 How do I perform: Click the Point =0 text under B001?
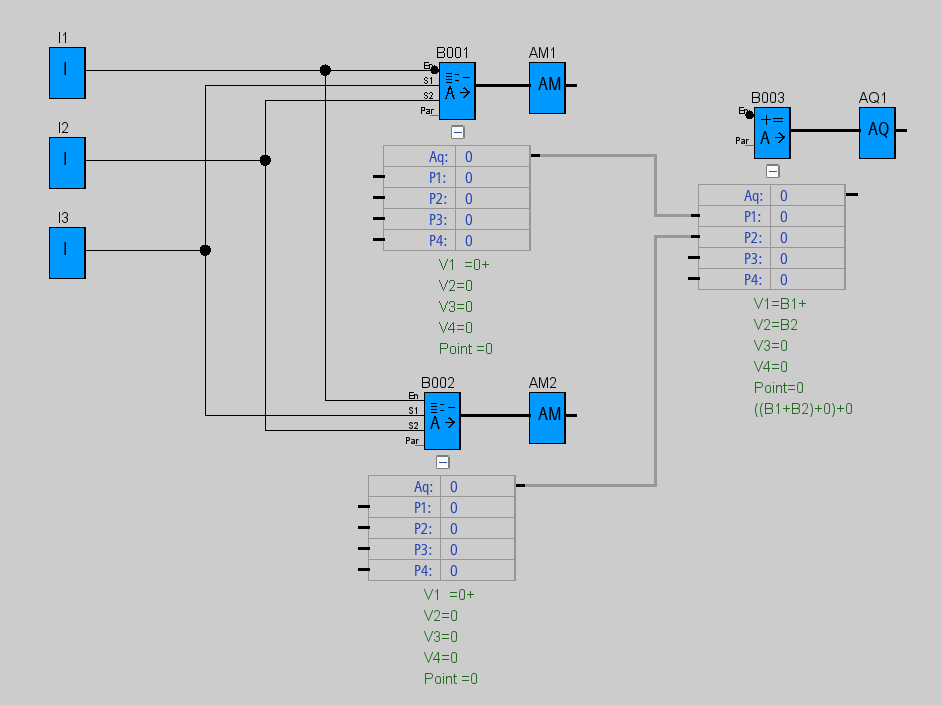tap(466, 349)
